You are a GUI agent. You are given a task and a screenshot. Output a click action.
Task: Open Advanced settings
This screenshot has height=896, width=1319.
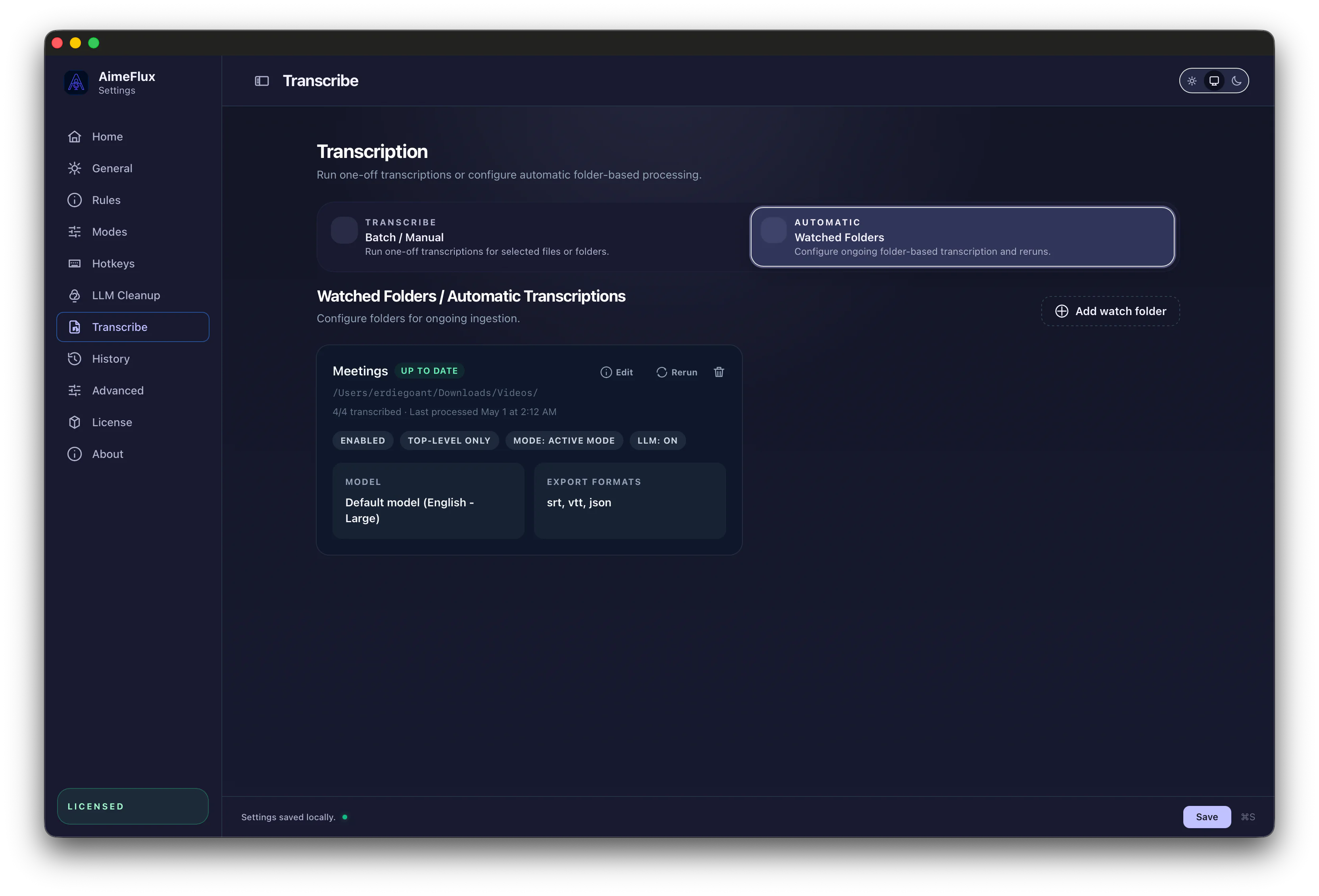[x=133, y=391]
